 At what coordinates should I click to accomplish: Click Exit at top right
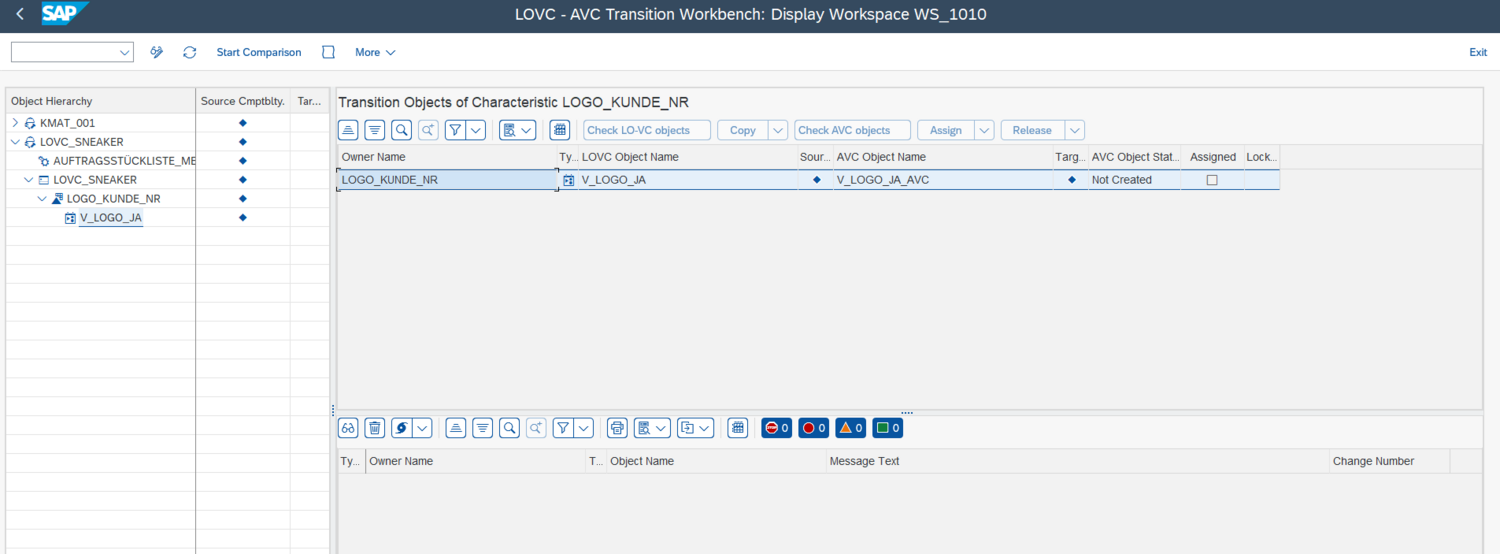pyautogui.click(x=1478, y=52)
